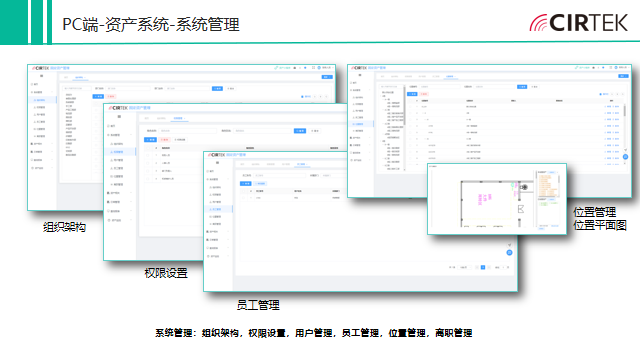Click the floor plan thumbnail image
This screenshot has width=640, height=360.
tap(497, 199)
